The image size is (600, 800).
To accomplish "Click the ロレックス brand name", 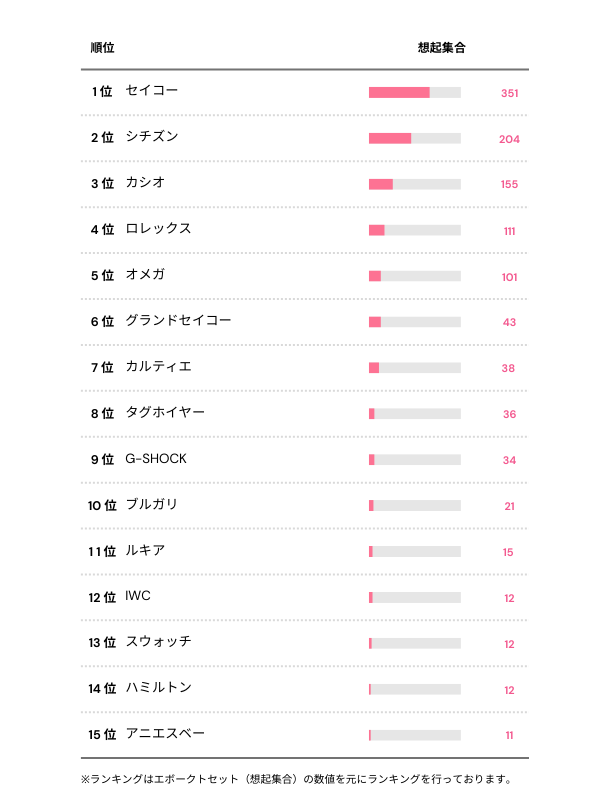I will coord(158,229).
